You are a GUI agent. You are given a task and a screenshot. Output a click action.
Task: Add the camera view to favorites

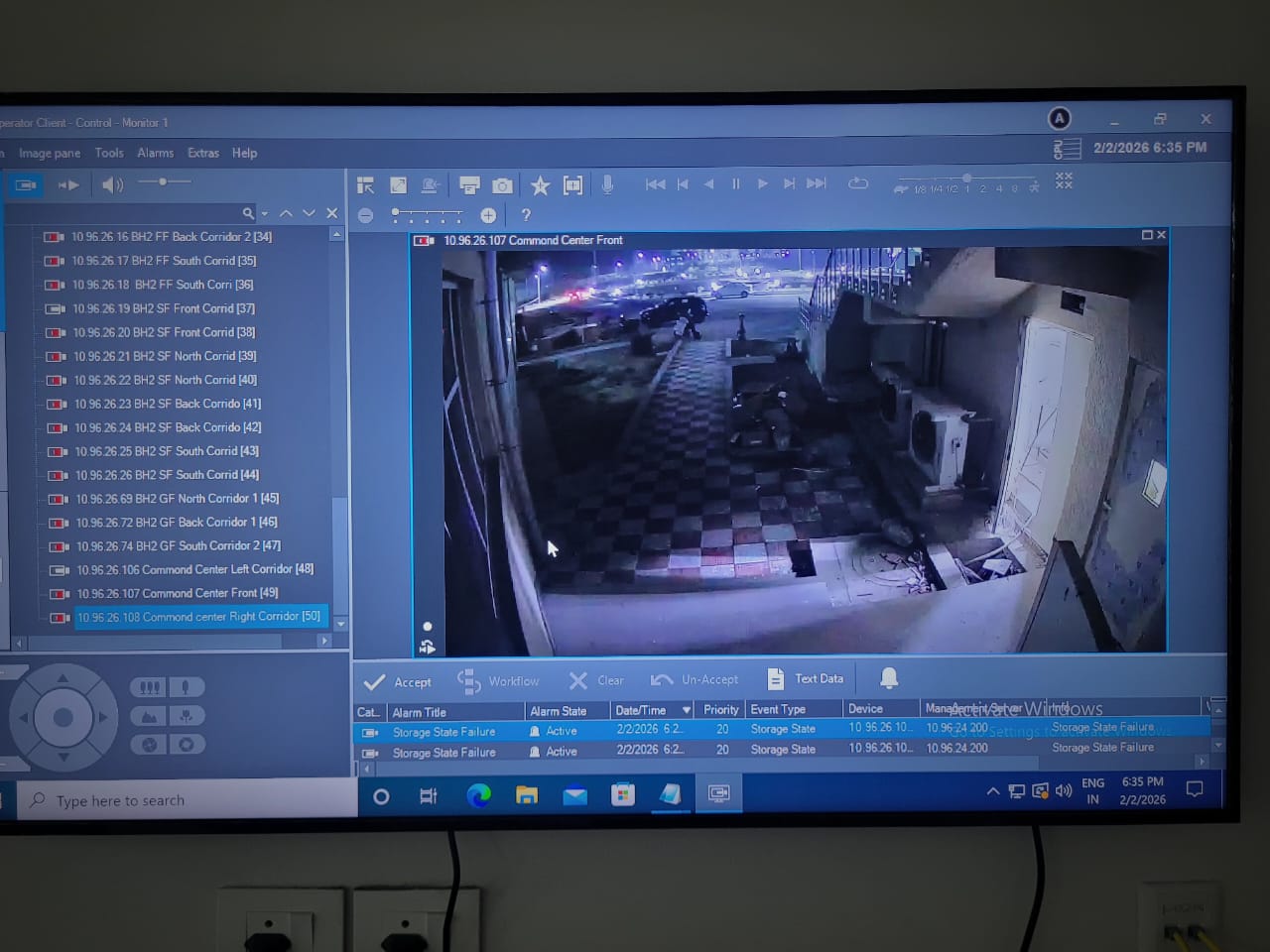pos(540,183)
